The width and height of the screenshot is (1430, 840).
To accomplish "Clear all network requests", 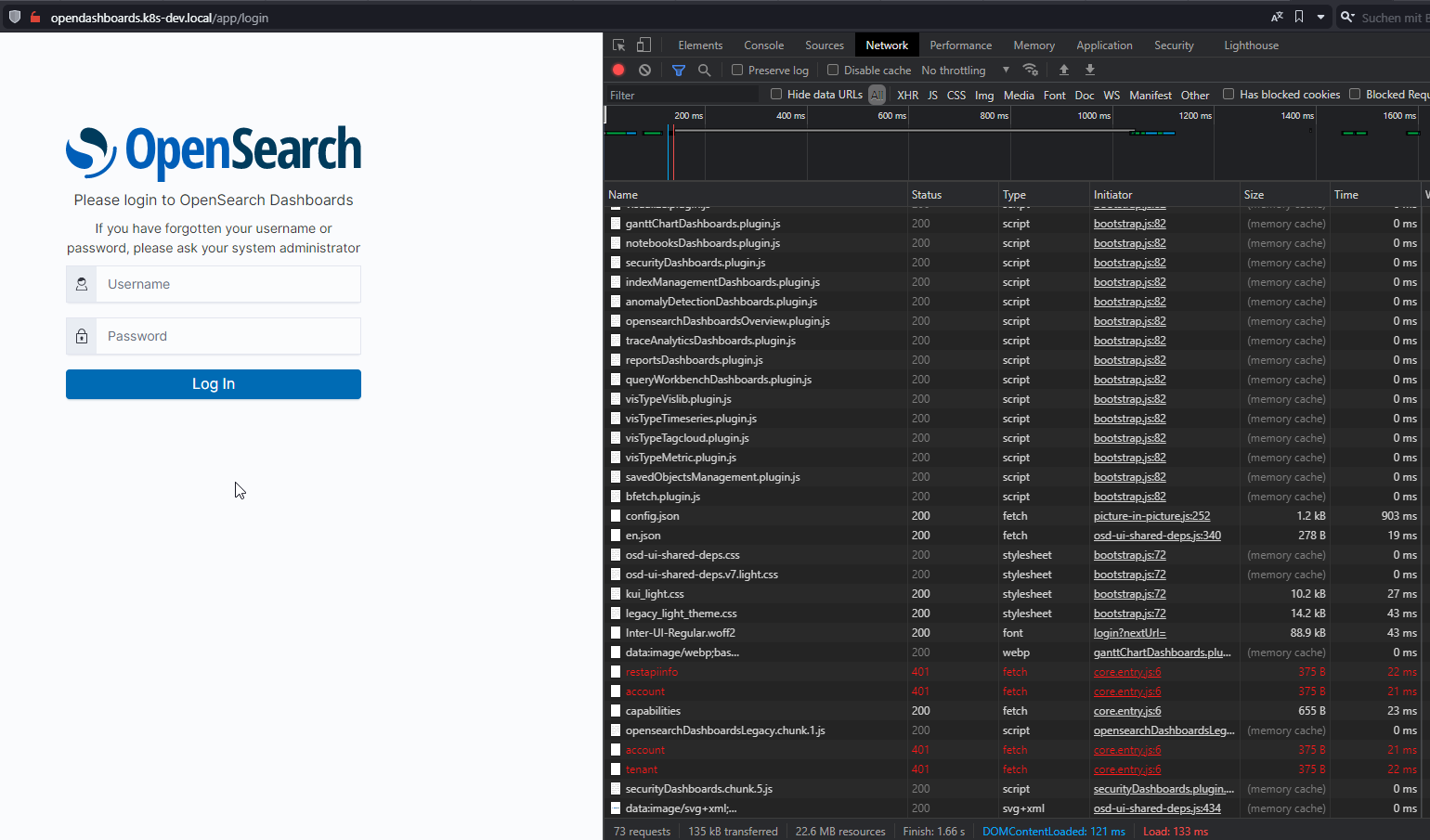I will click(x=644, y=70).
